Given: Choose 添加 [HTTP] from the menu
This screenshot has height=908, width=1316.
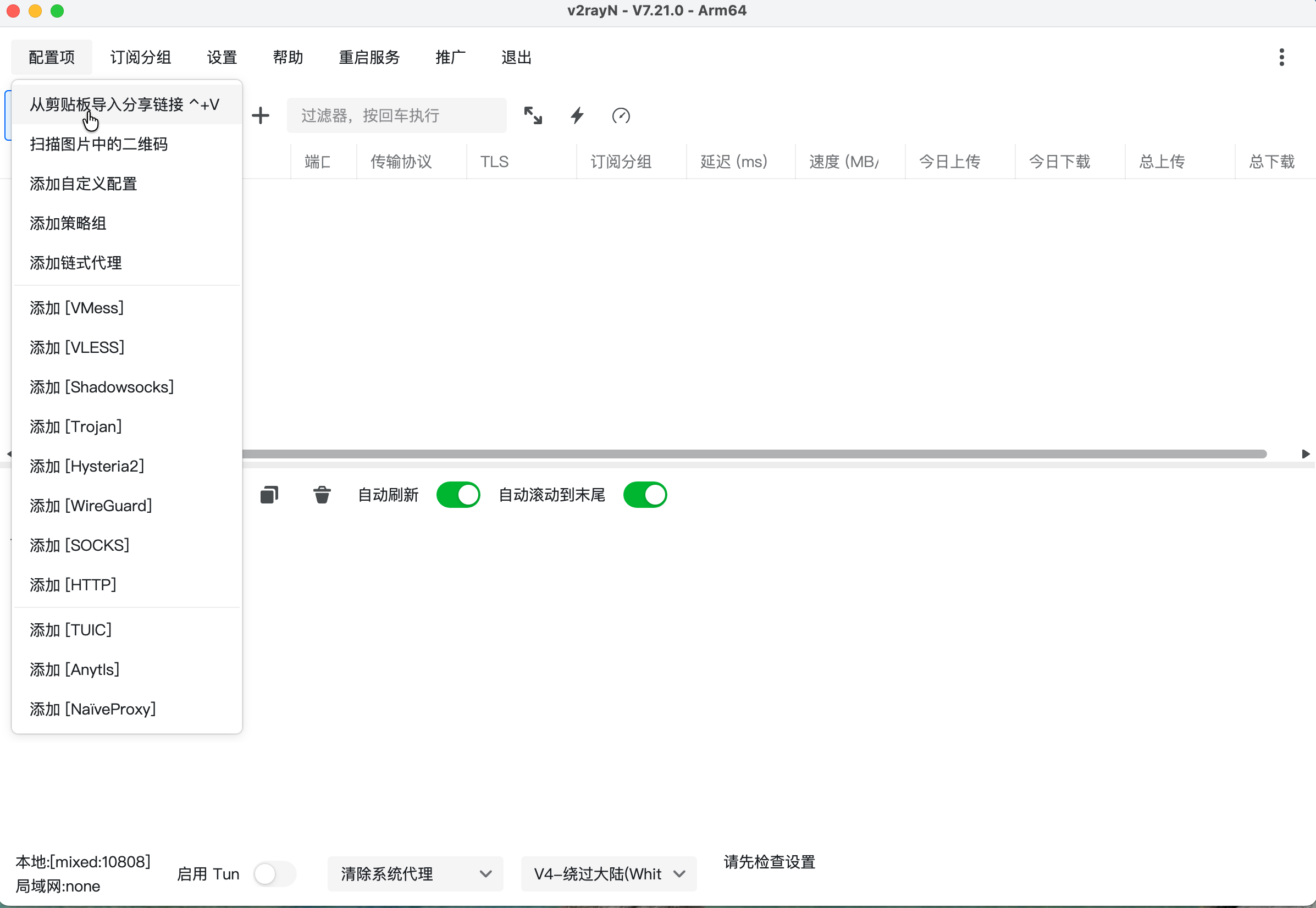Looking at the screenshot, I should coord(127,585).
